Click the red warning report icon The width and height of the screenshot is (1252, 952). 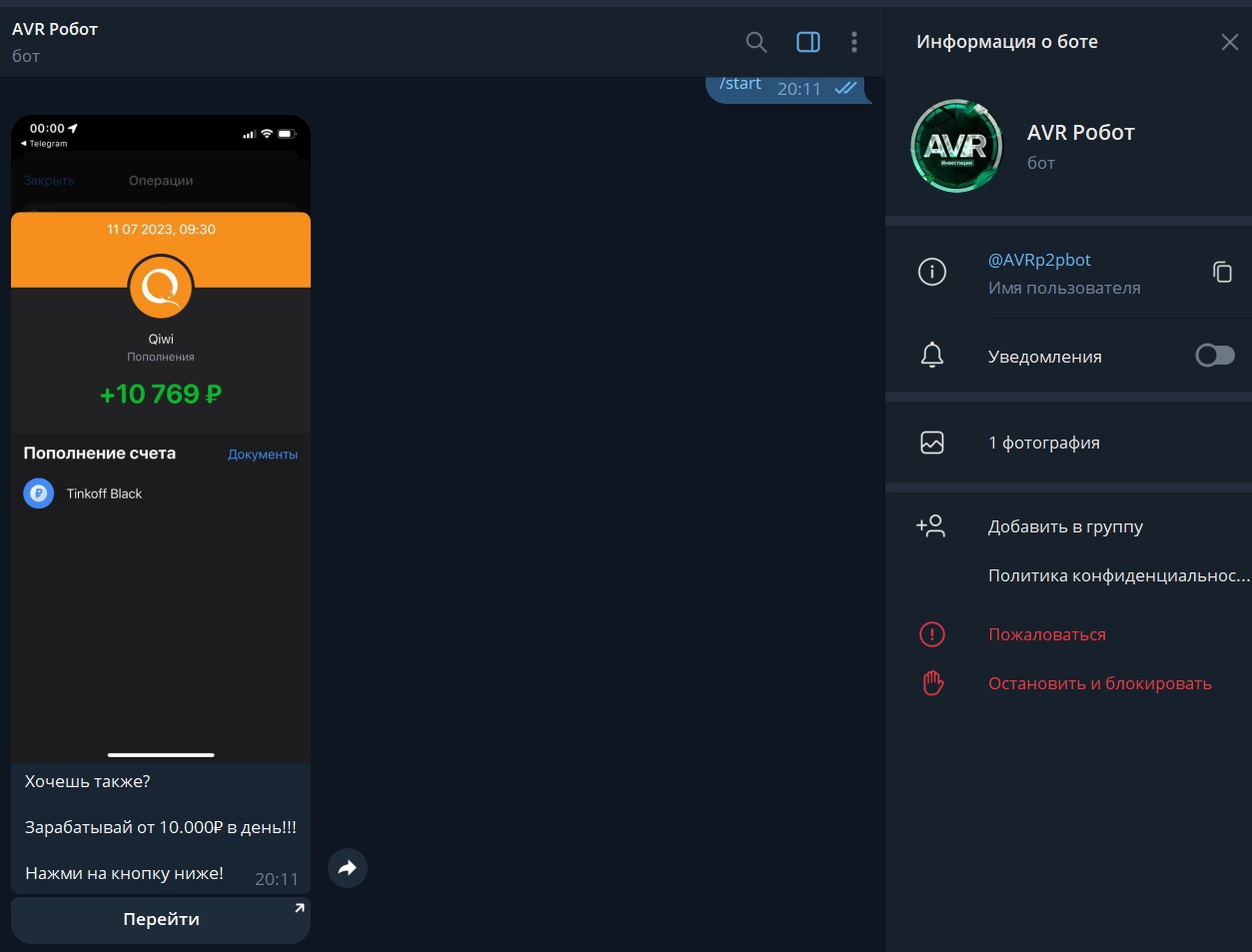pyautogui.click(x=932, y=634)
